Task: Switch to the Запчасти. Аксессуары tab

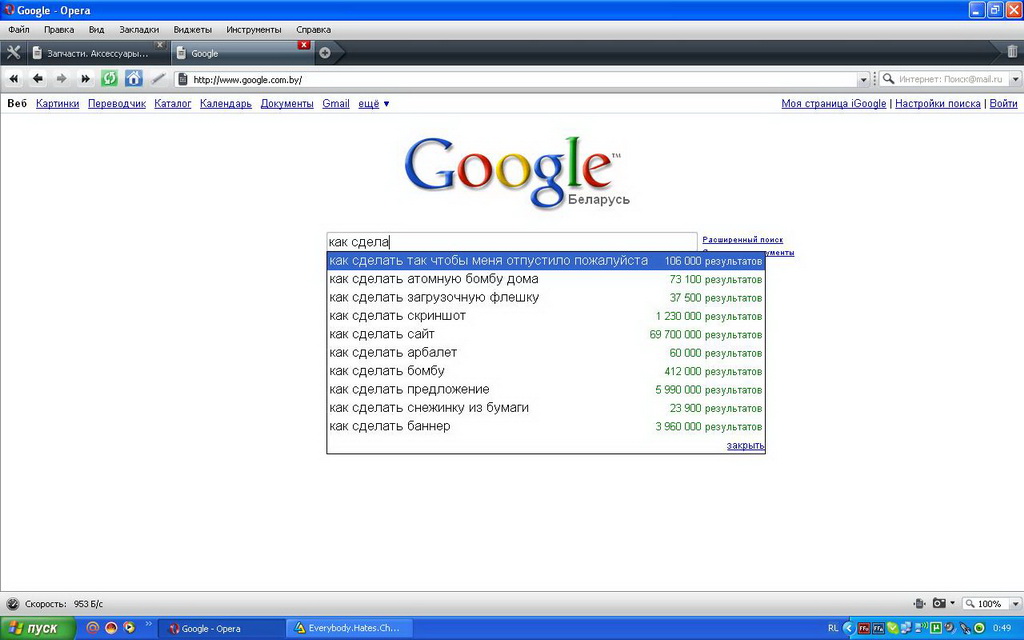Action: (x=97, y=53)
